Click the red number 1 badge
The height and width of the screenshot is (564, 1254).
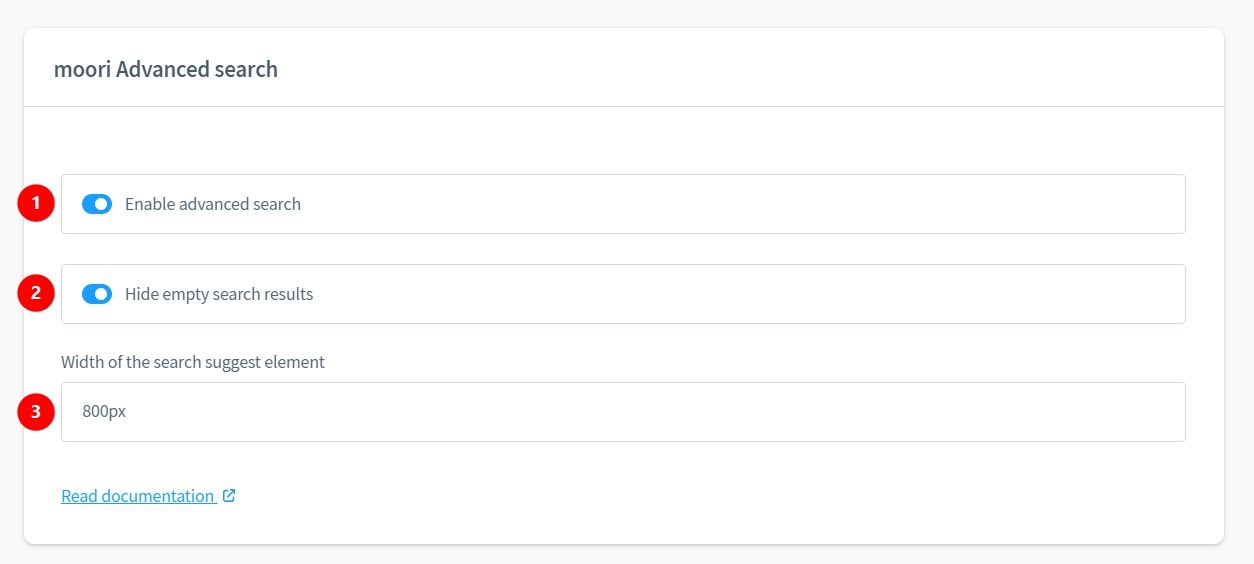click(36, 204)
